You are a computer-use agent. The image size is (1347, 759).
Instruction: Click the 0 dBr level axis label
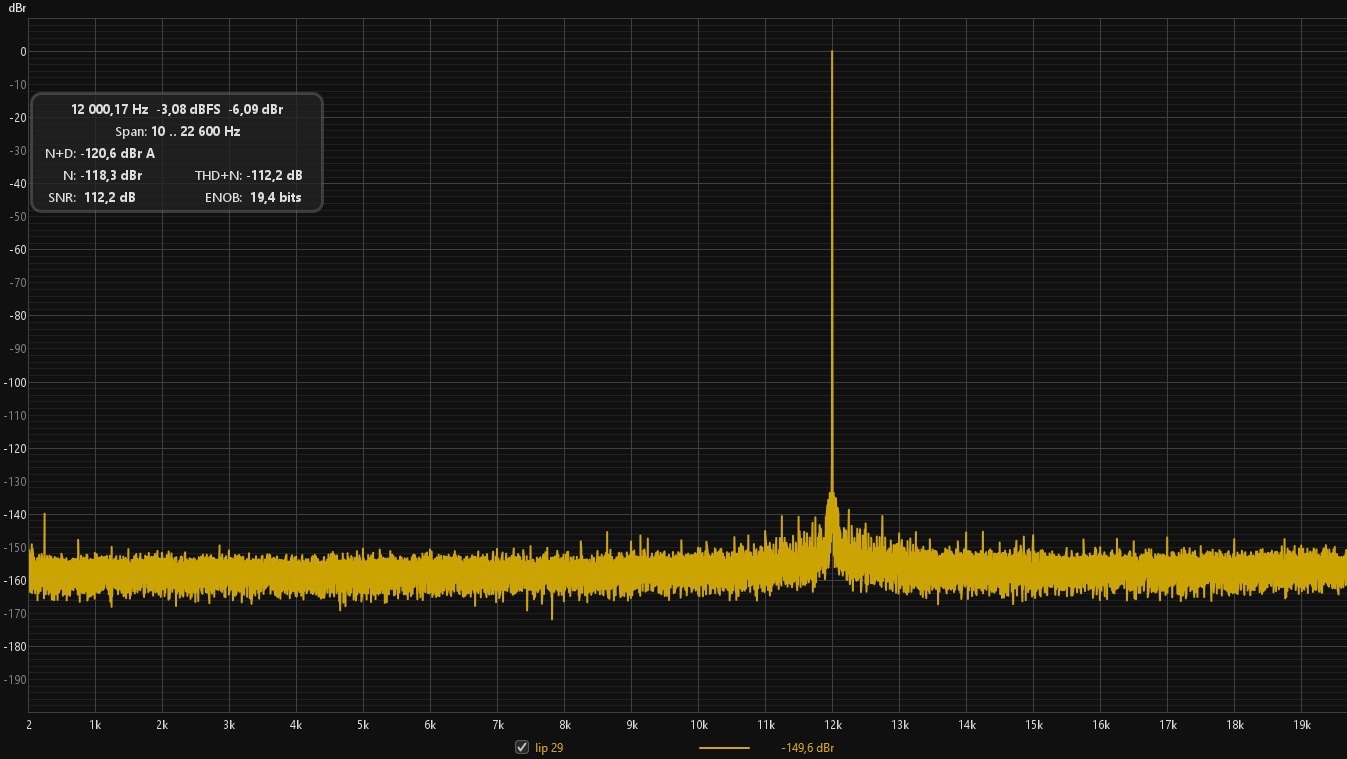[x=22, y=51]
